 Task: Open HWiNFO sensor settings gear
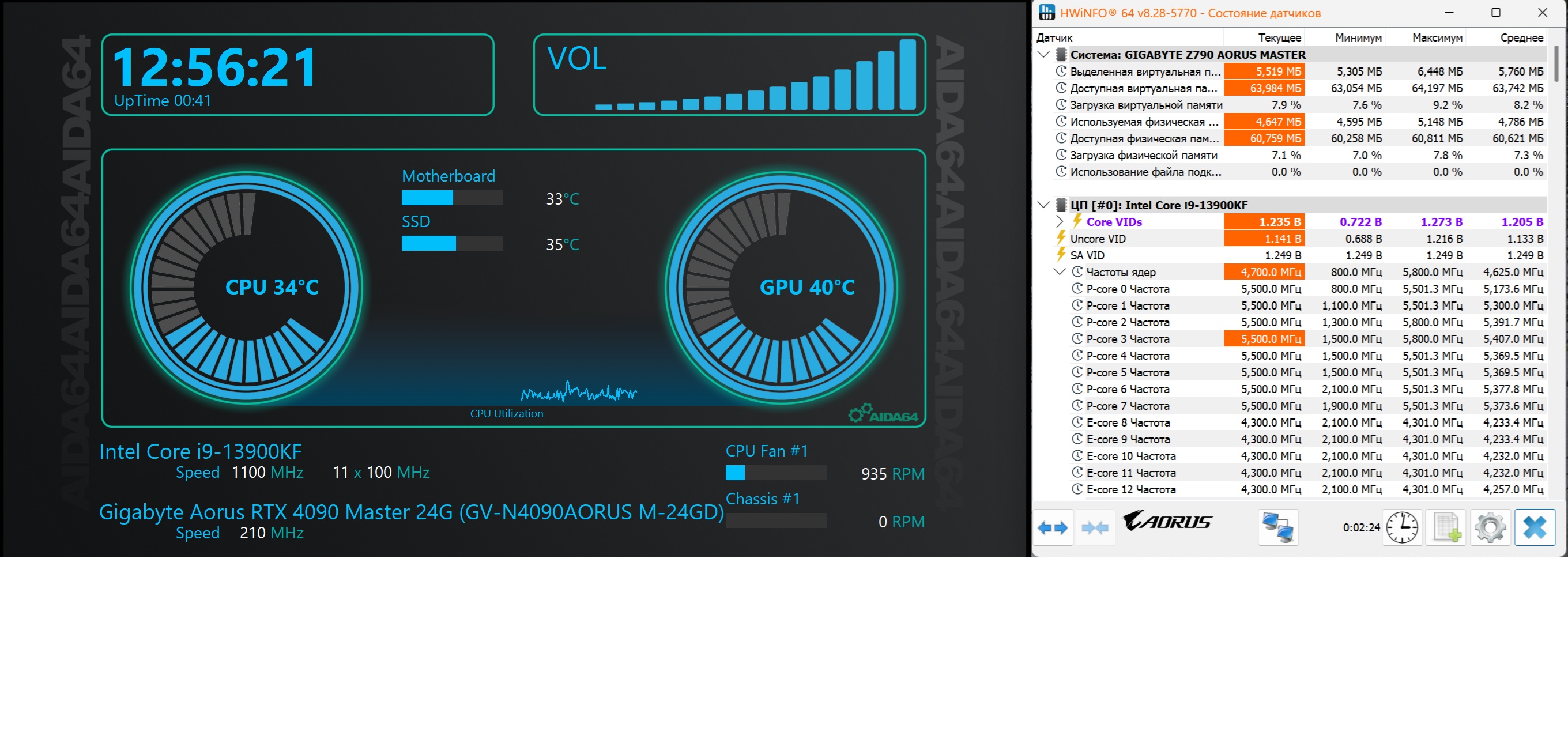[x=1490, y=528]
